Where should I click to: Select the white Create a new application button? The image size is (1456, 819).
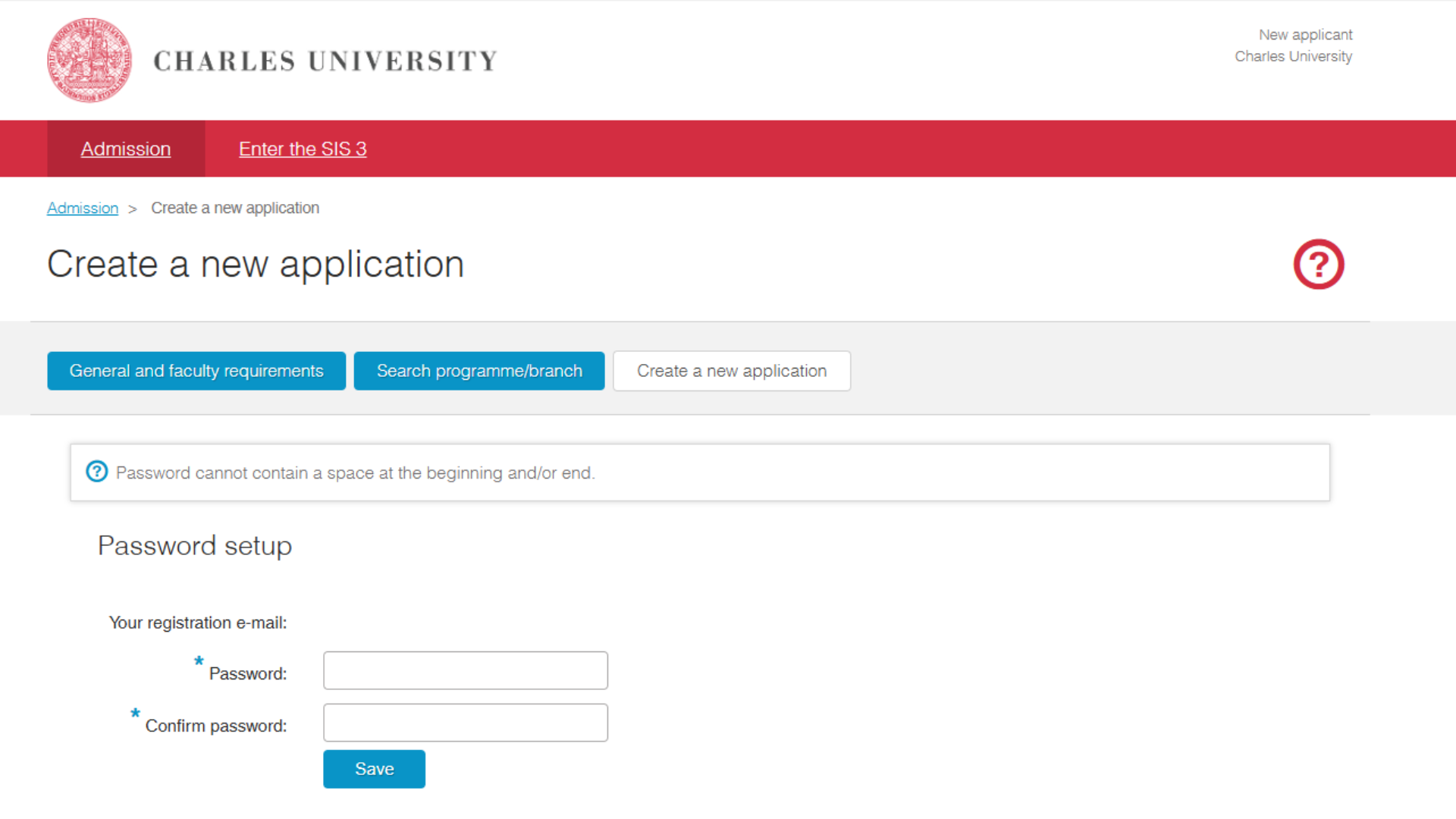pos(732,371)
